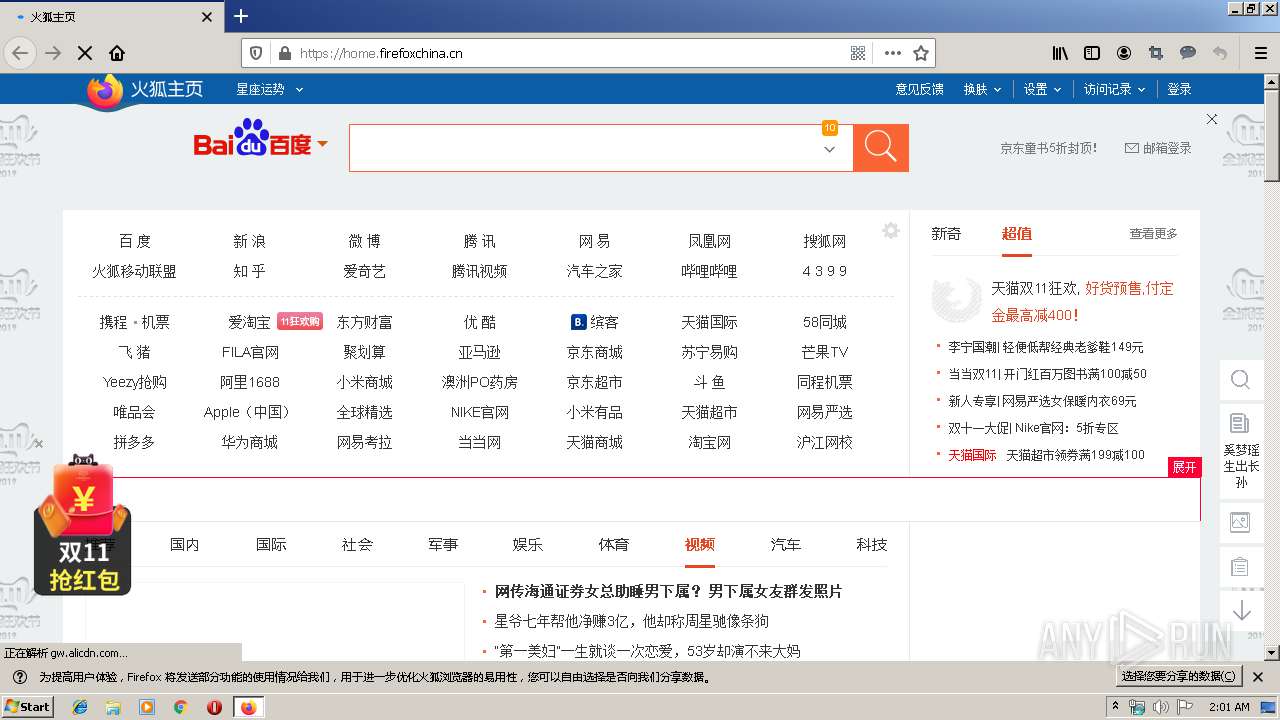This screenshot has height=720, width=1280.
Task: Switch to the 超值 tab
Action: pos(1016,233)
